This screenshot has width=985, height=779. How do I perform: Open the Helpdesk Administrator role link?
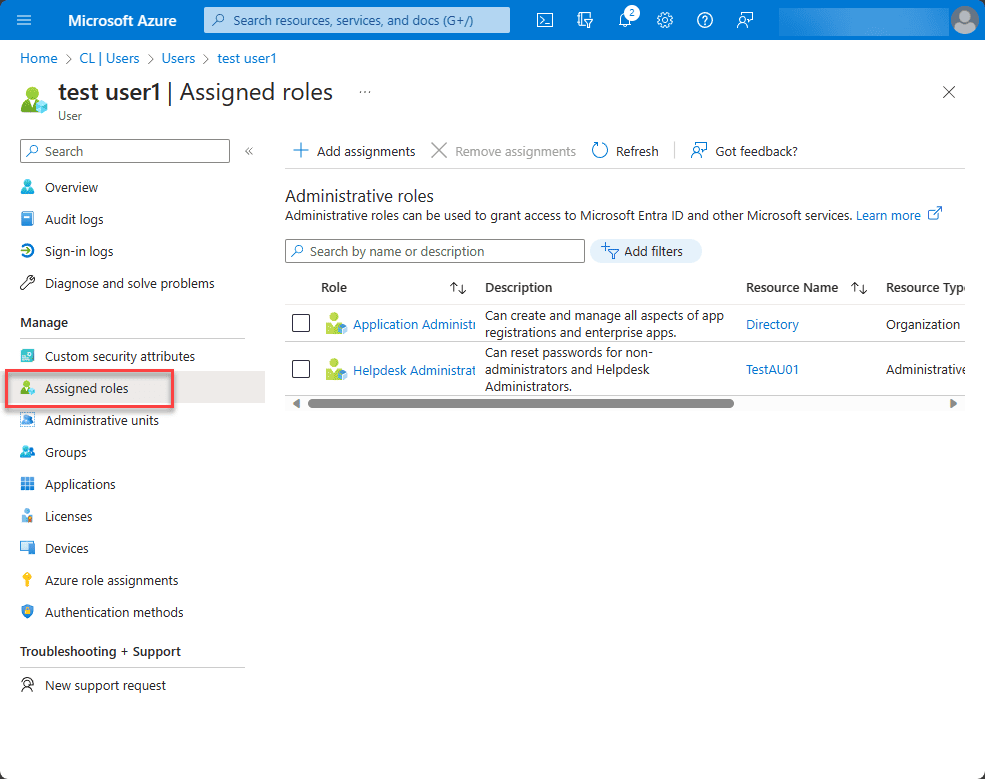tap(414, 370)
